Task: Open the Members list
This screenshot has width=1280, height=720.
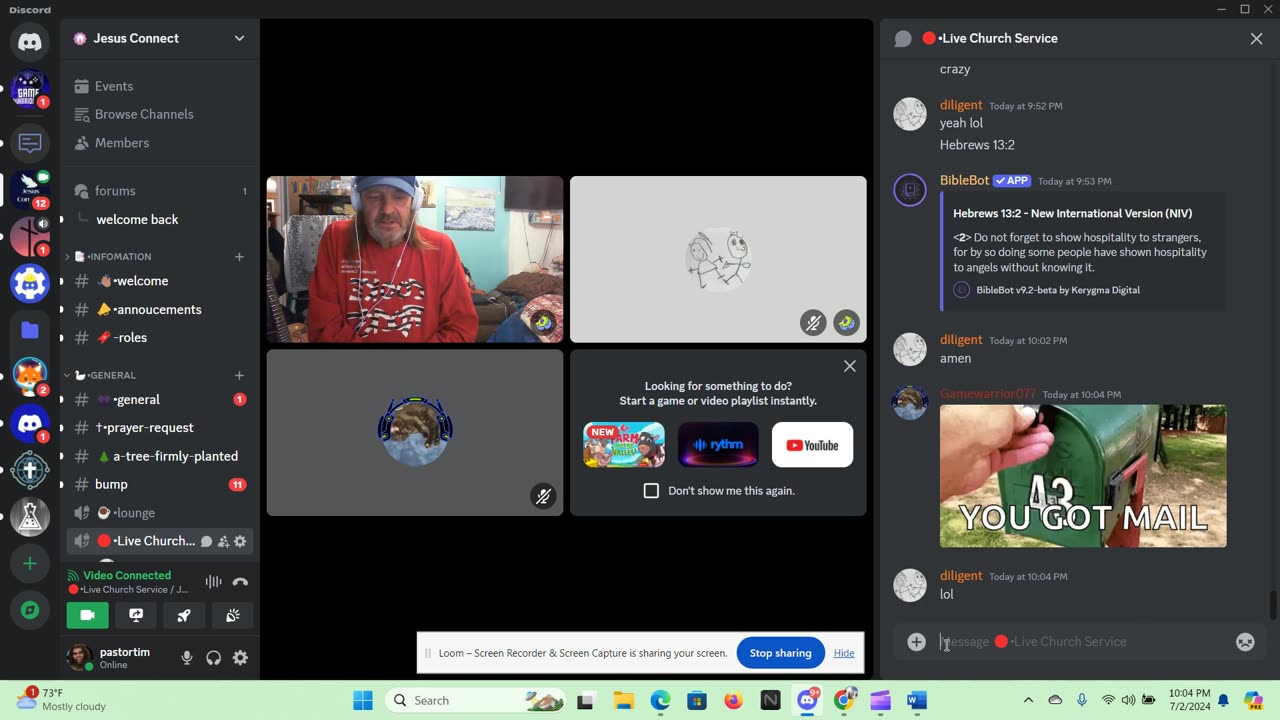Action: point(159,143)
